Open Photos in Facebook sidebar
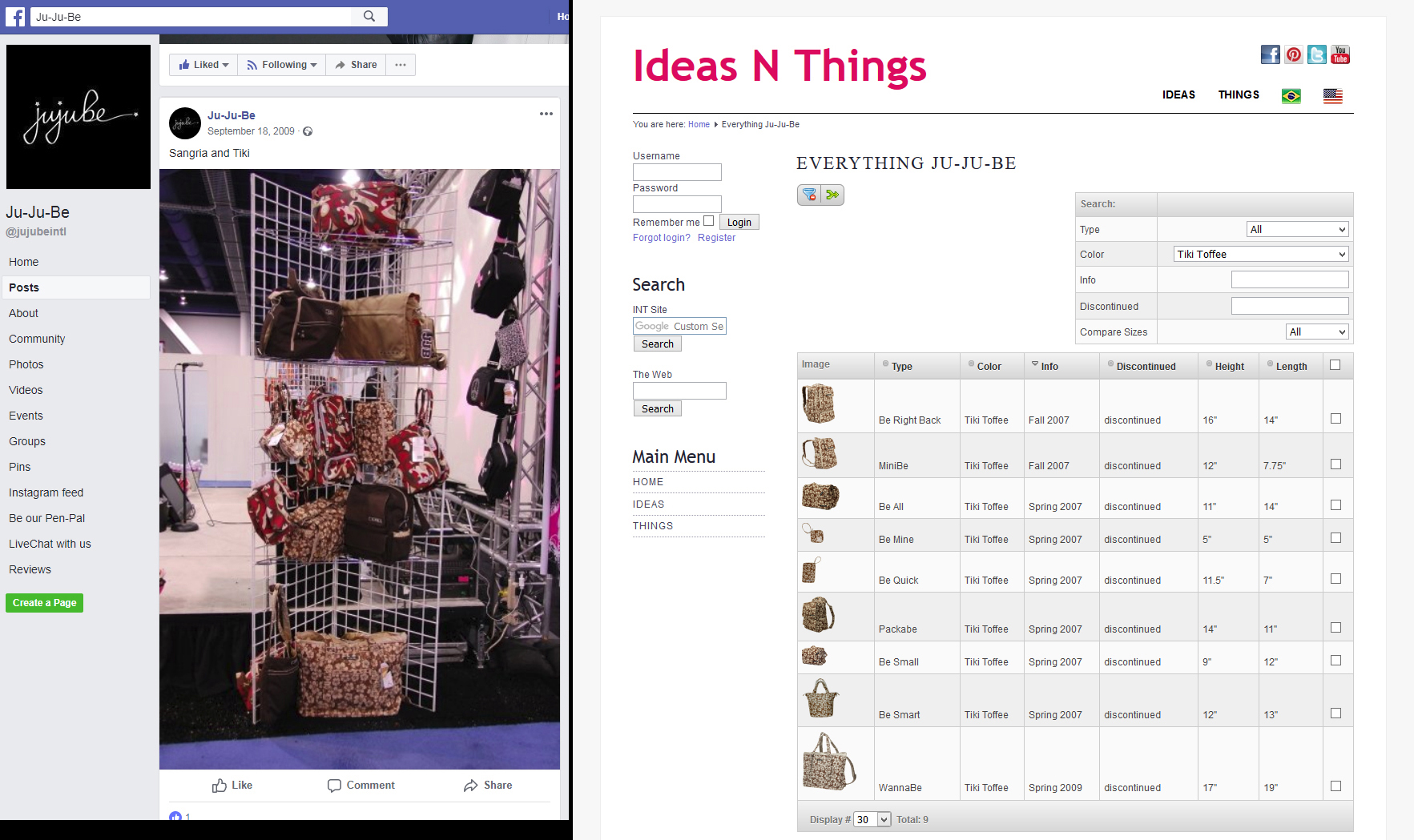Image resolution: width=1414 pixels, height=840 pixels. pyautogui.click(x=26, y=364)
